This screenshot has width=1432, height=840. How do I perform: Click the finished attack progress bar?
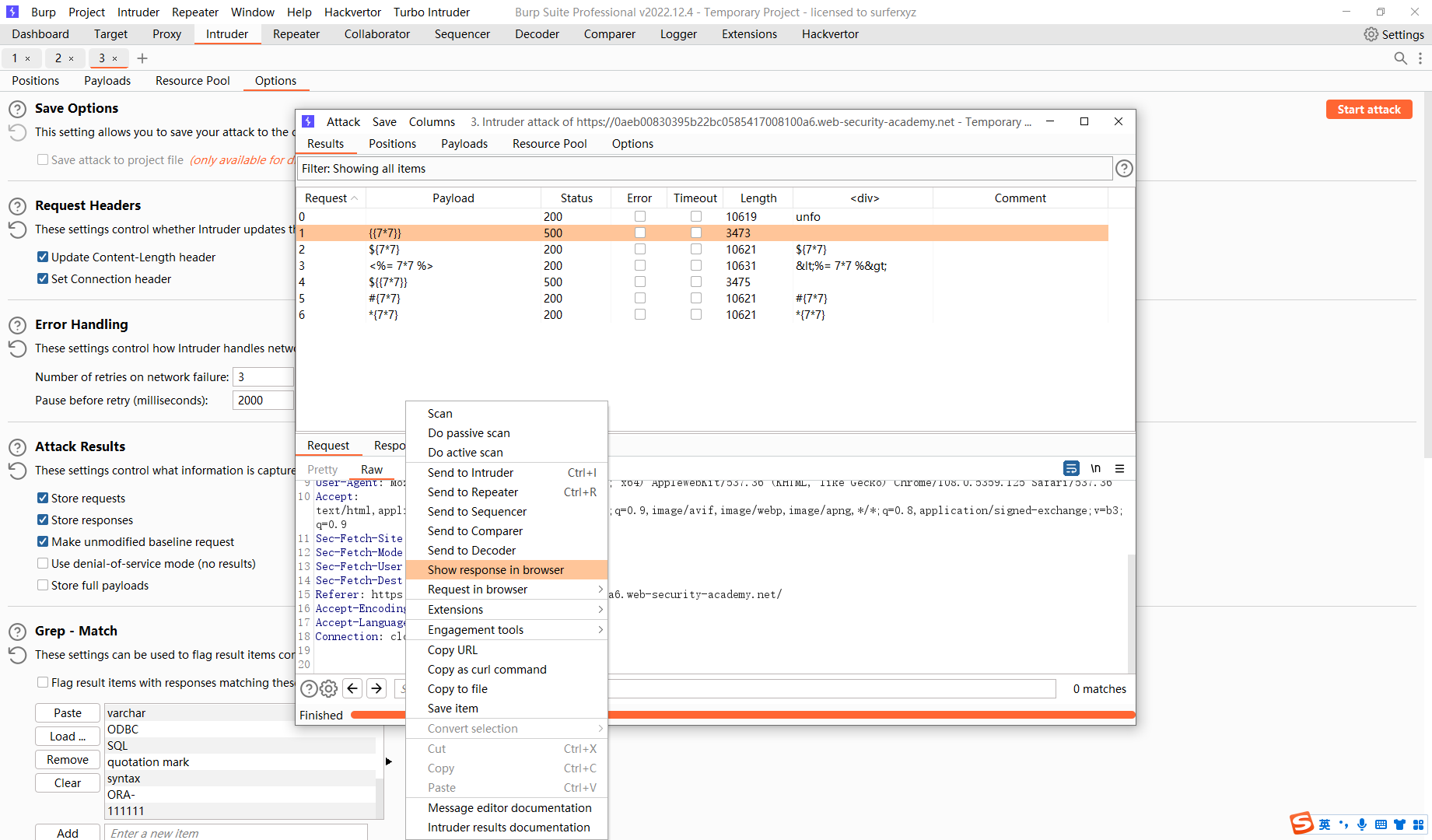click(x=743, y=715)
